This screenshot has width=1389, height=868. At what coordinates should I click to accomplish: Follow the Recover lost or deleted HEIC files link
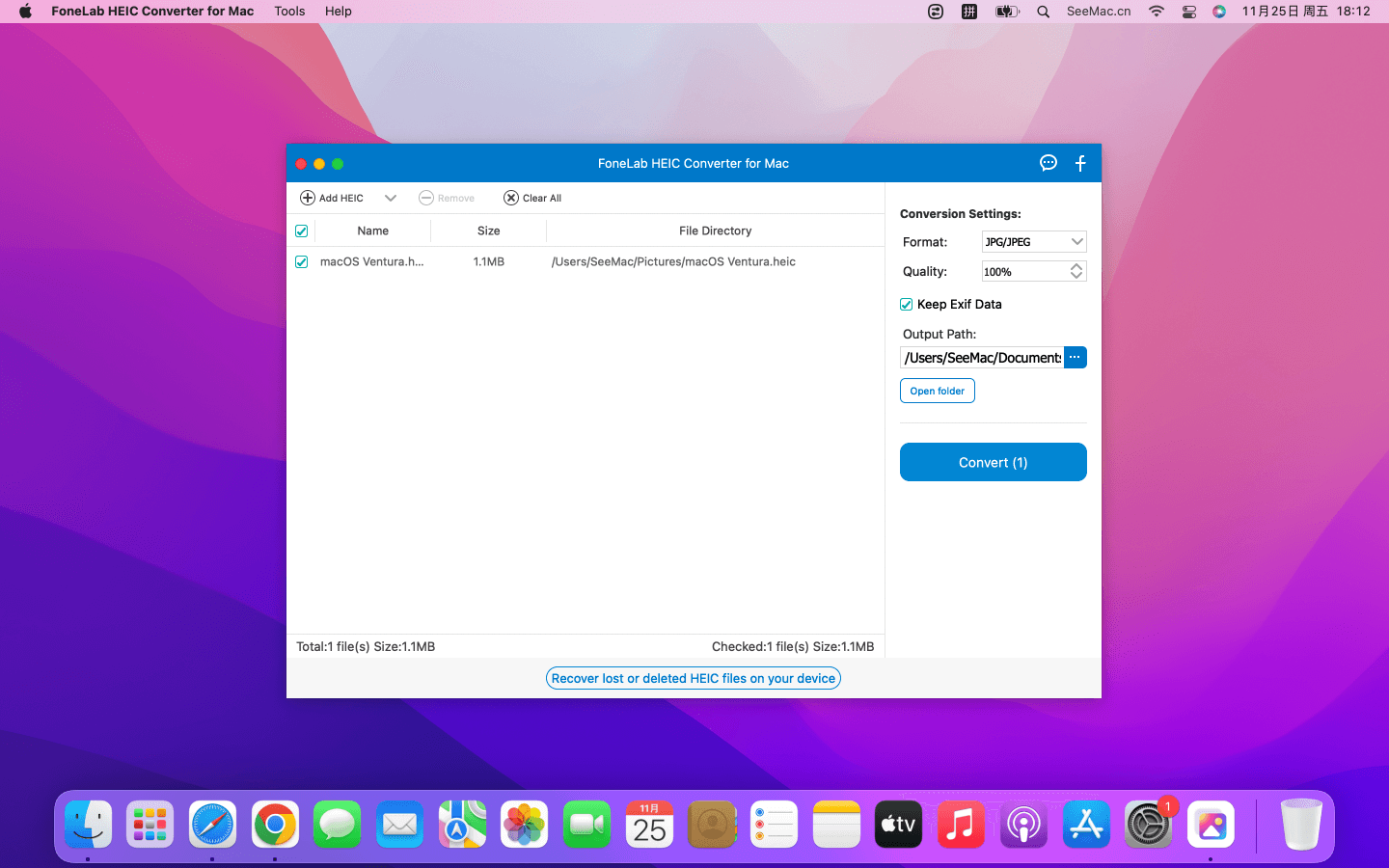tap(694, 679)
